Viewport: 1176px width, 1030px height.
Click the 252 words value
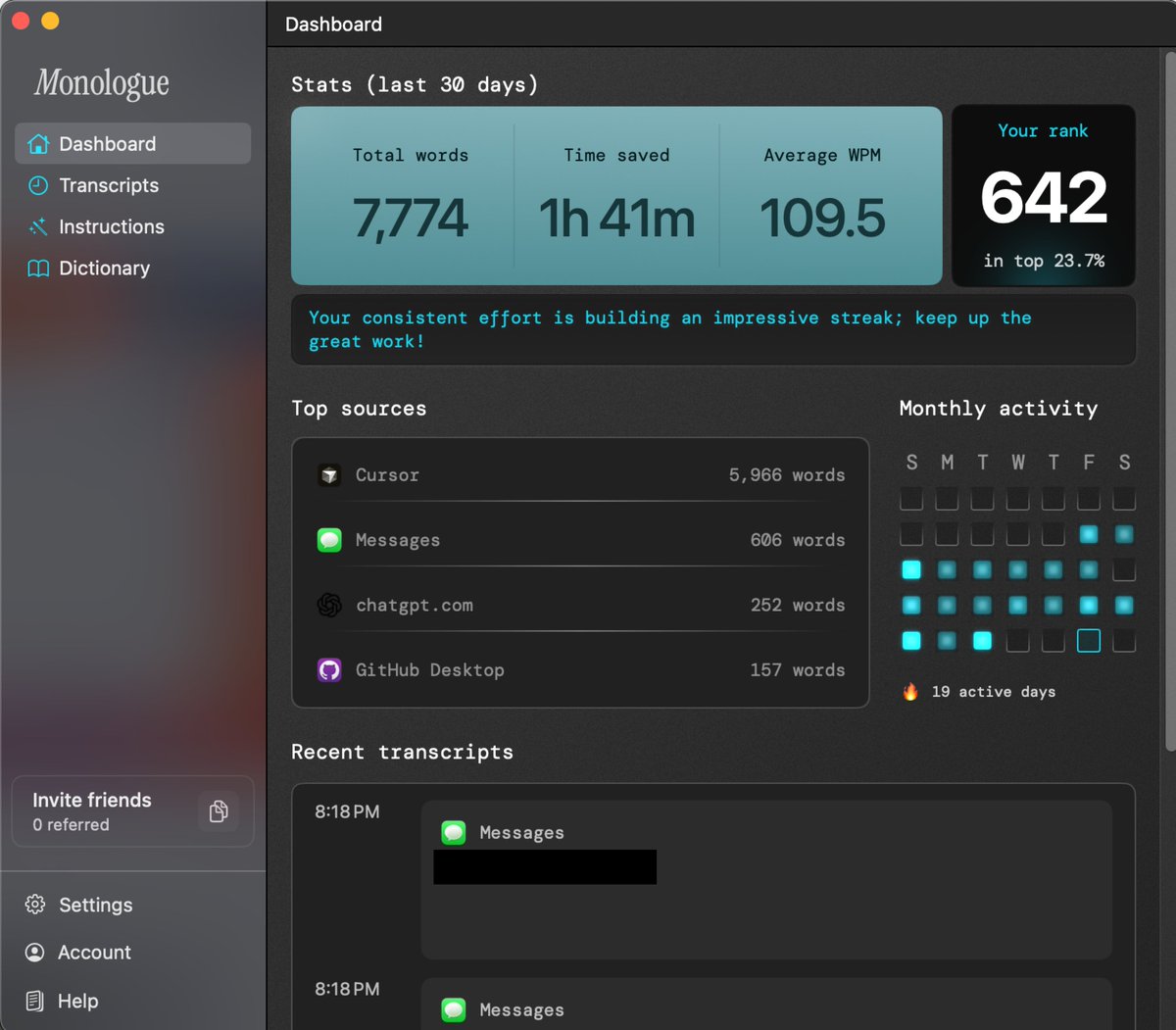point(798,605)
